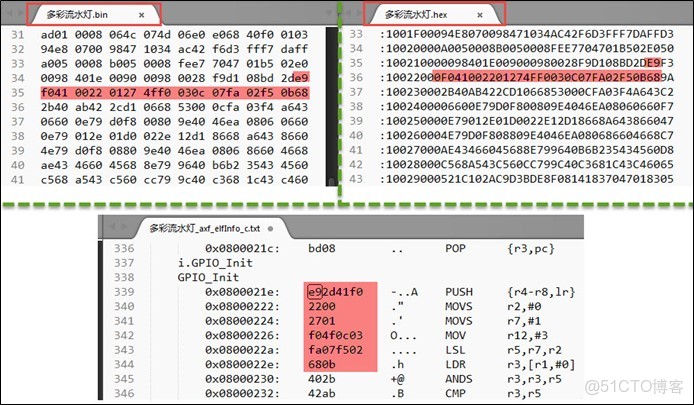Click the POP mnemonic
Screen dimensions: 694x405
[x=455, y=249]
